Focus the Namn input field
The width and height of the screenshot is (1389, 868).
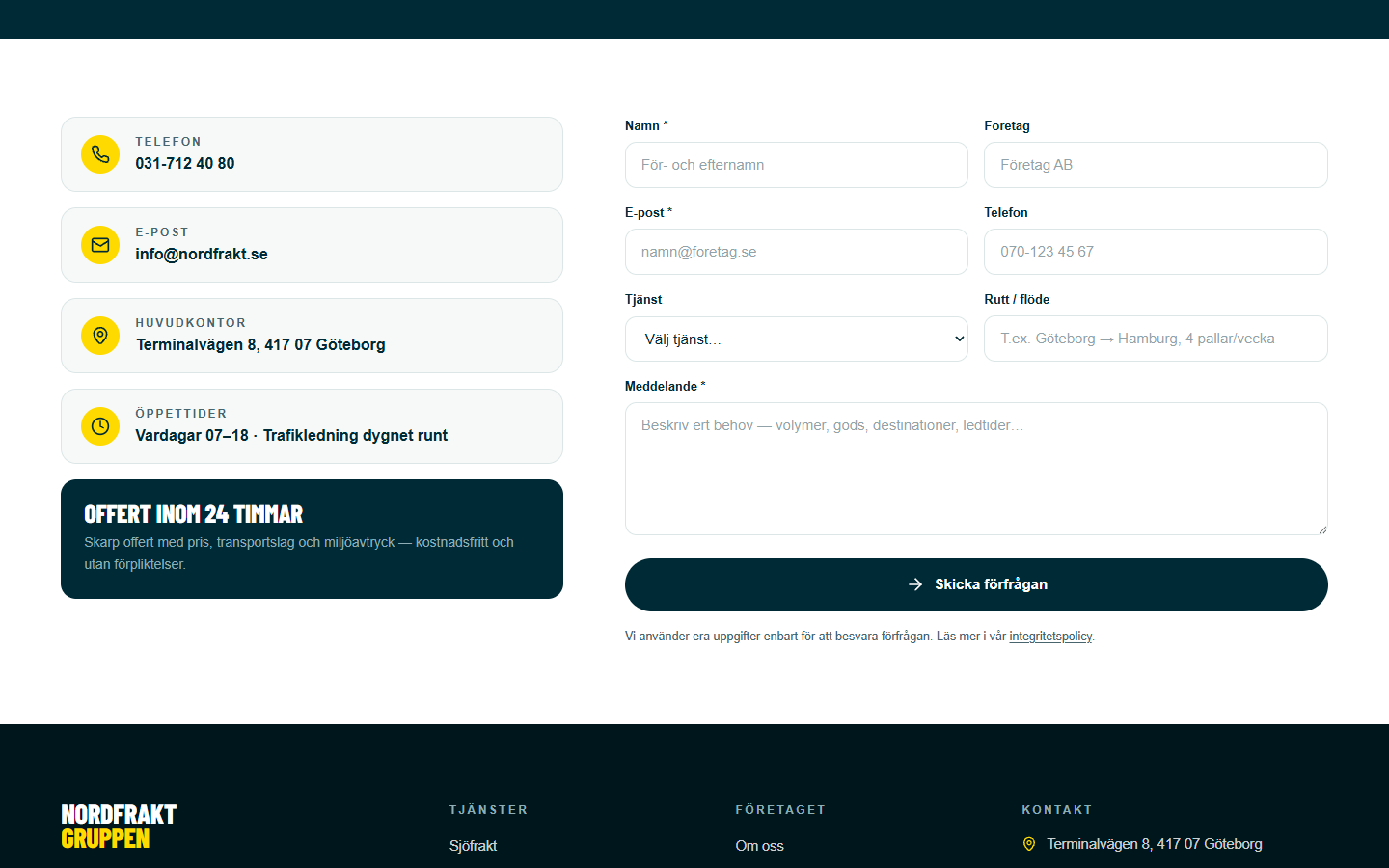pos(797,165)
